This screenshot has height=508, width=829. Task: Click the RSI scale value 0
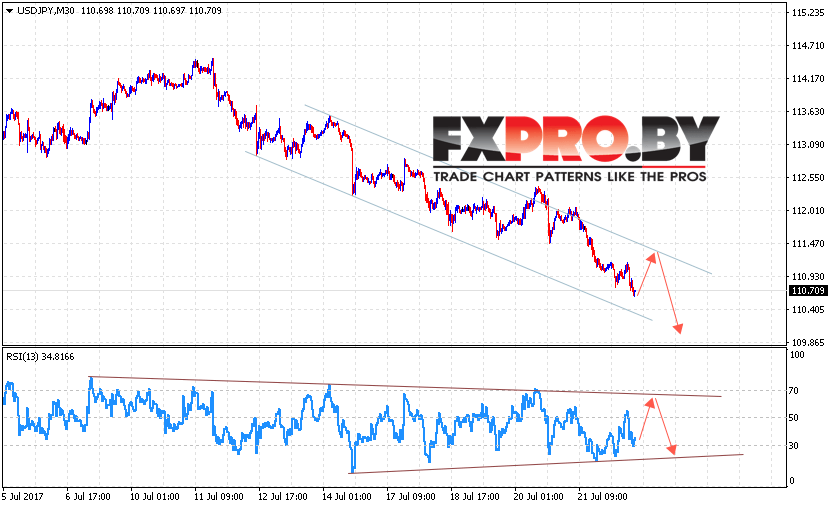pyautogui.click(x=792, y=481)
